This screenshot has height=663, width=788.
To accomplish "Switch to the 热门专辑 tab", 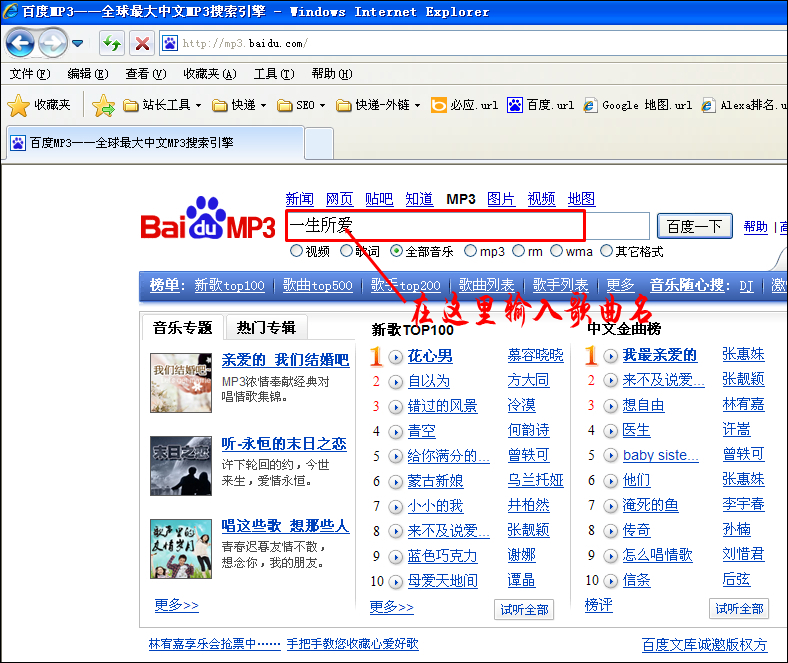I will pyautogui.click(x=266, y=328).
